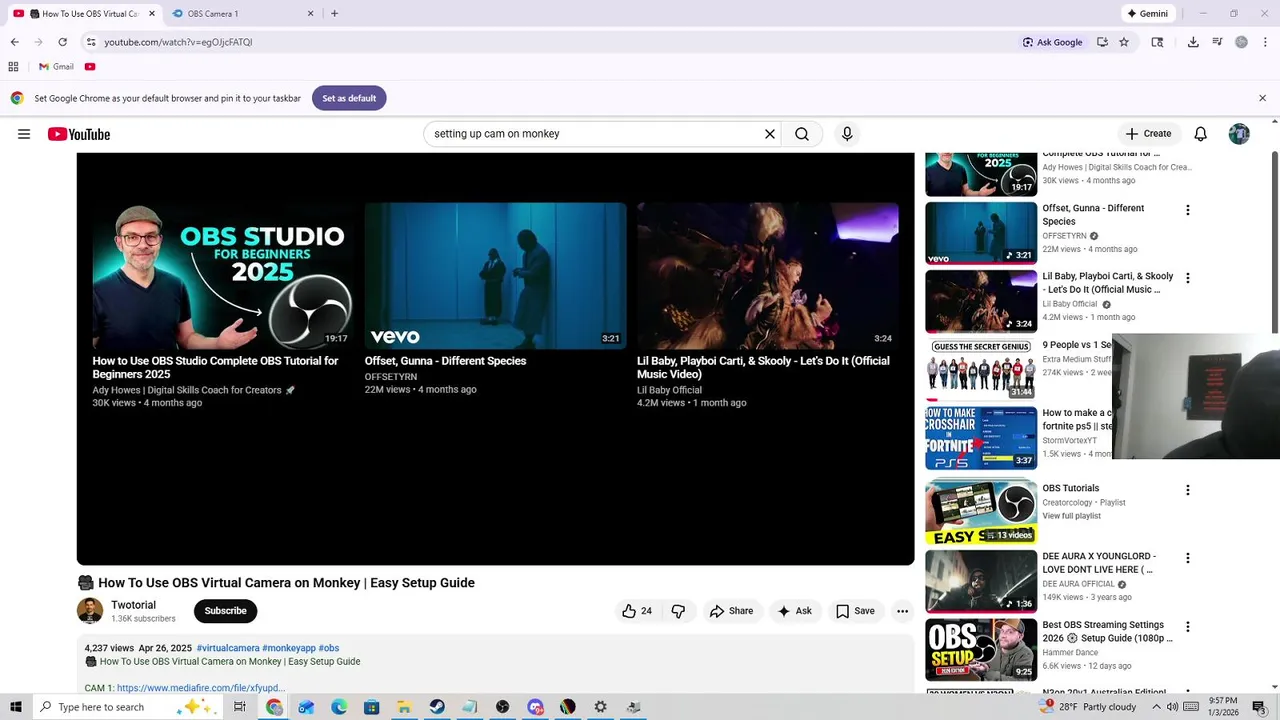Click the #monkeyapp hashtag
The image size is (1280, 720).
tap(289, 649)
